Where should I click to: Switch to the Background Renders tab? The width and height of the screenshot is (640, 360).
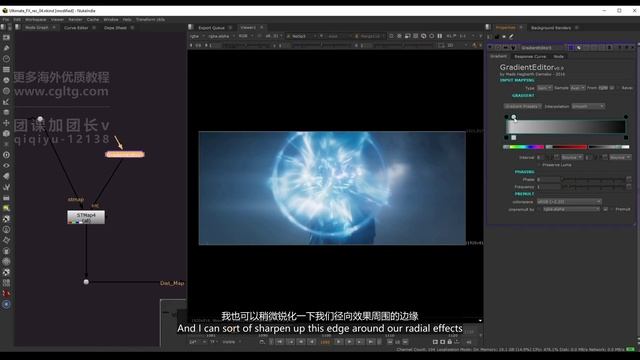click(x=551, y=28)
